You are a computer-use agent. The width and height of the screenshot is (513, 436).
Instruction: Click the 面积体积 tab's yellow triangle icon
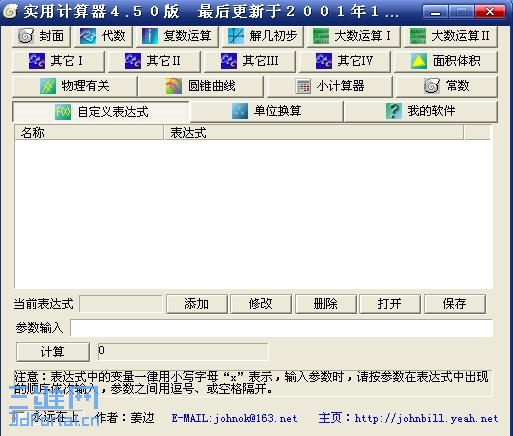coord(419,61)
